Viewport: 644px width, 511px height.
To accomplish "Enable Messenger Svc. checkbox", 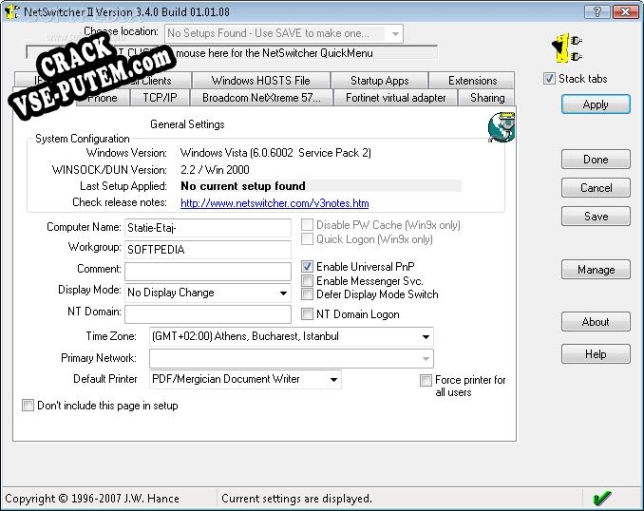I will 307,281.
